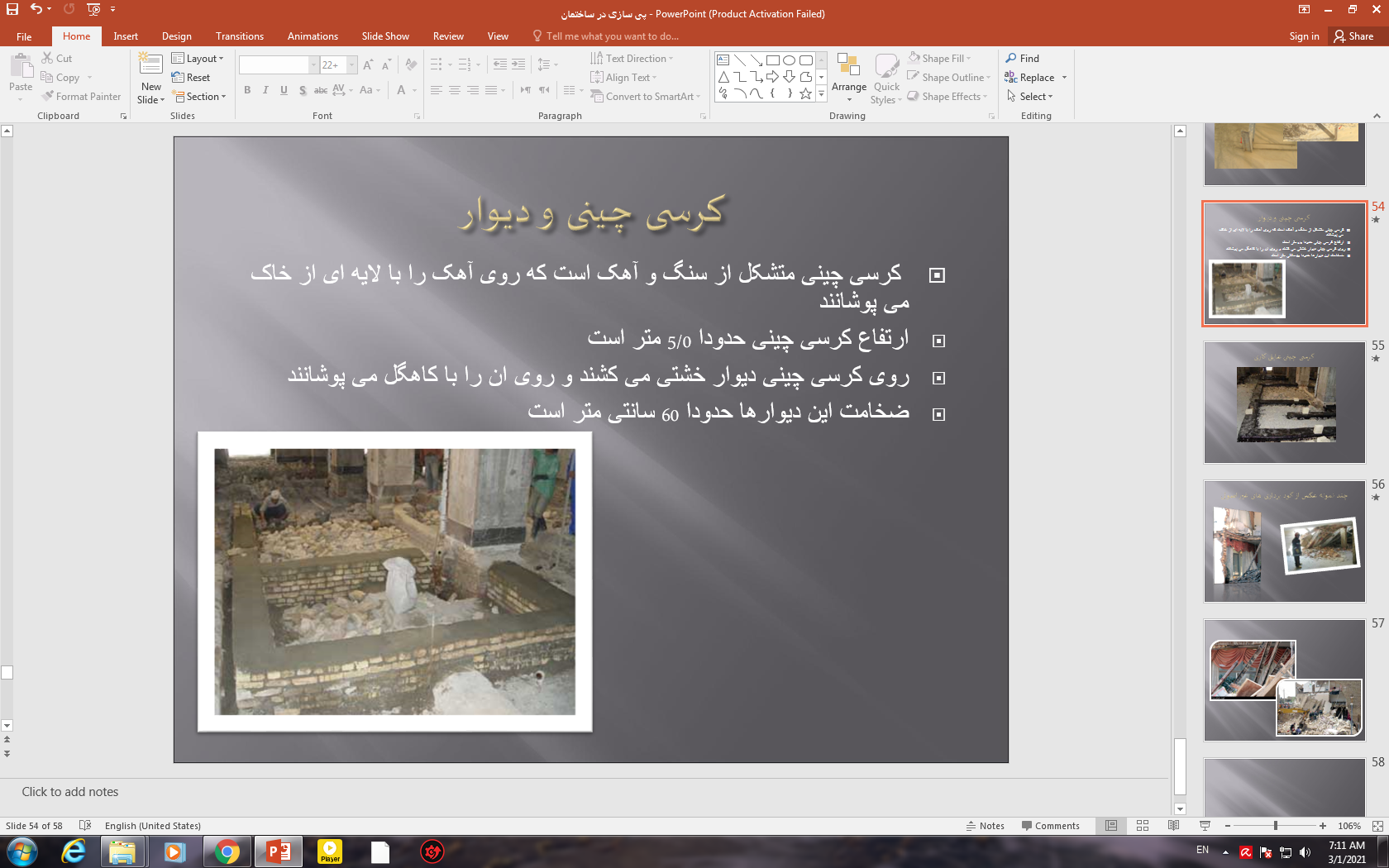Switch to Slide Sorter view
The image size is (1389, 868).
[x=1143, y=826]
